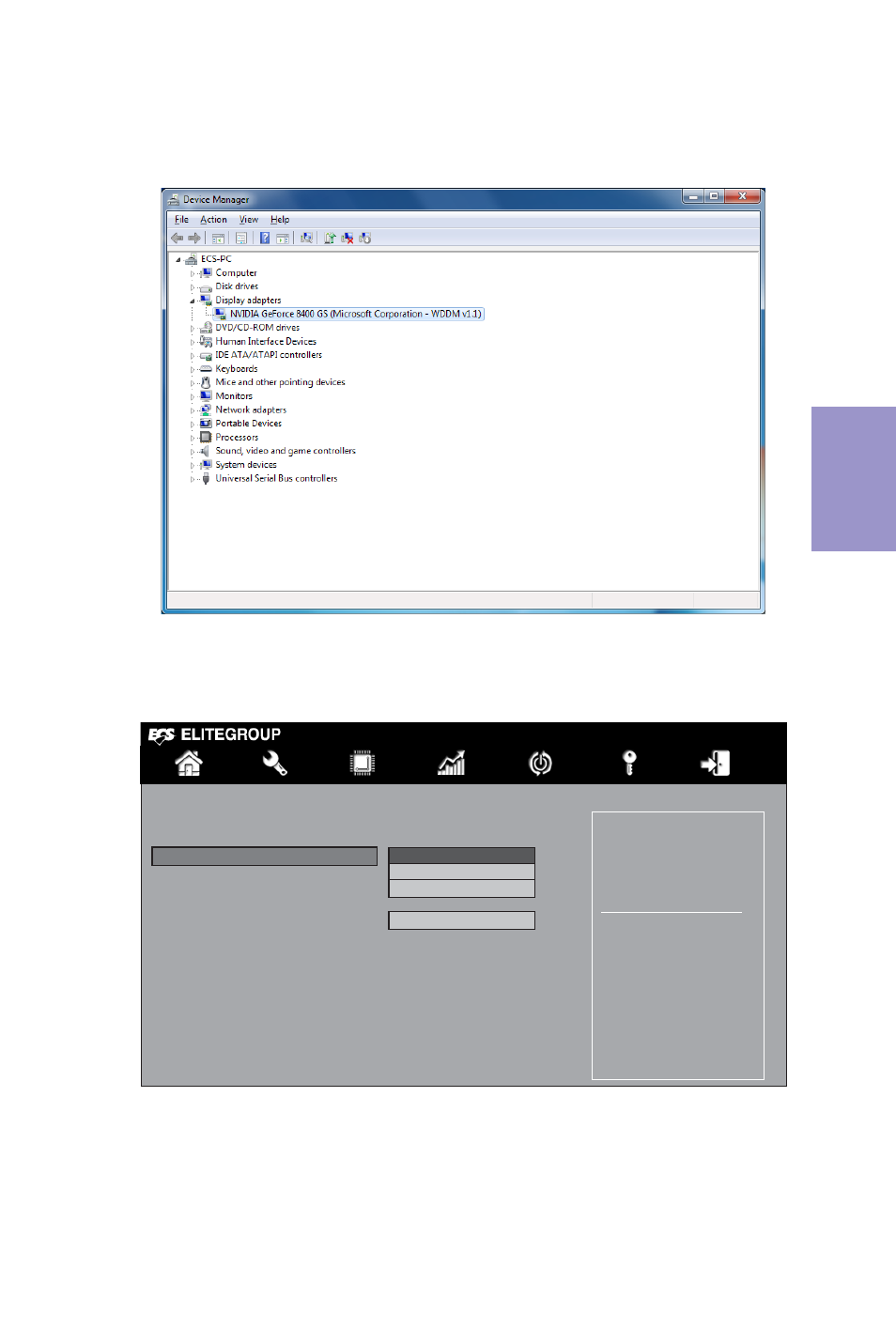
Task: Collapse the ECS-PC root node
Action: 178,260
